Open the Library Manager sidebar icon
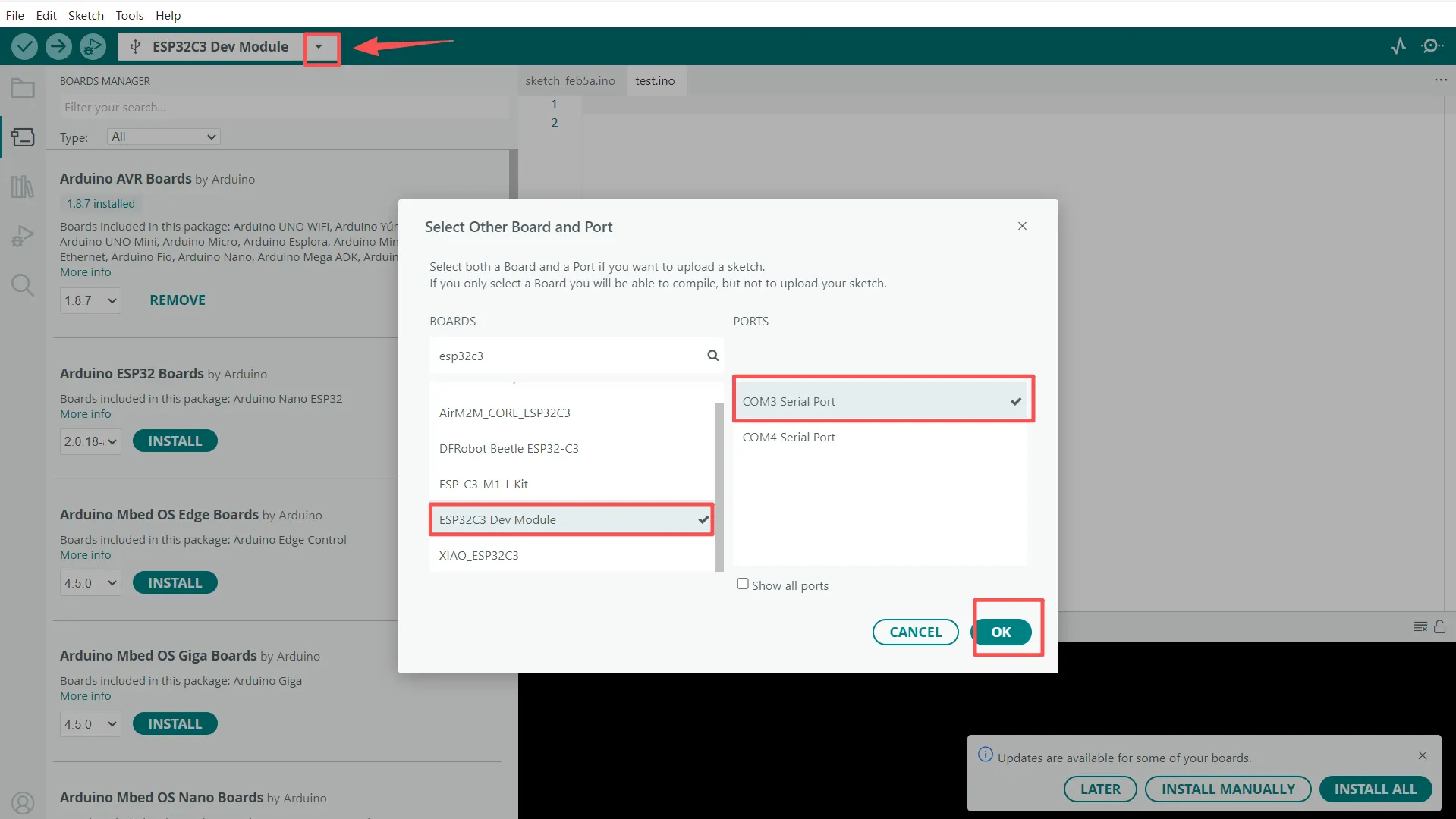 click(x=23, y=187)
